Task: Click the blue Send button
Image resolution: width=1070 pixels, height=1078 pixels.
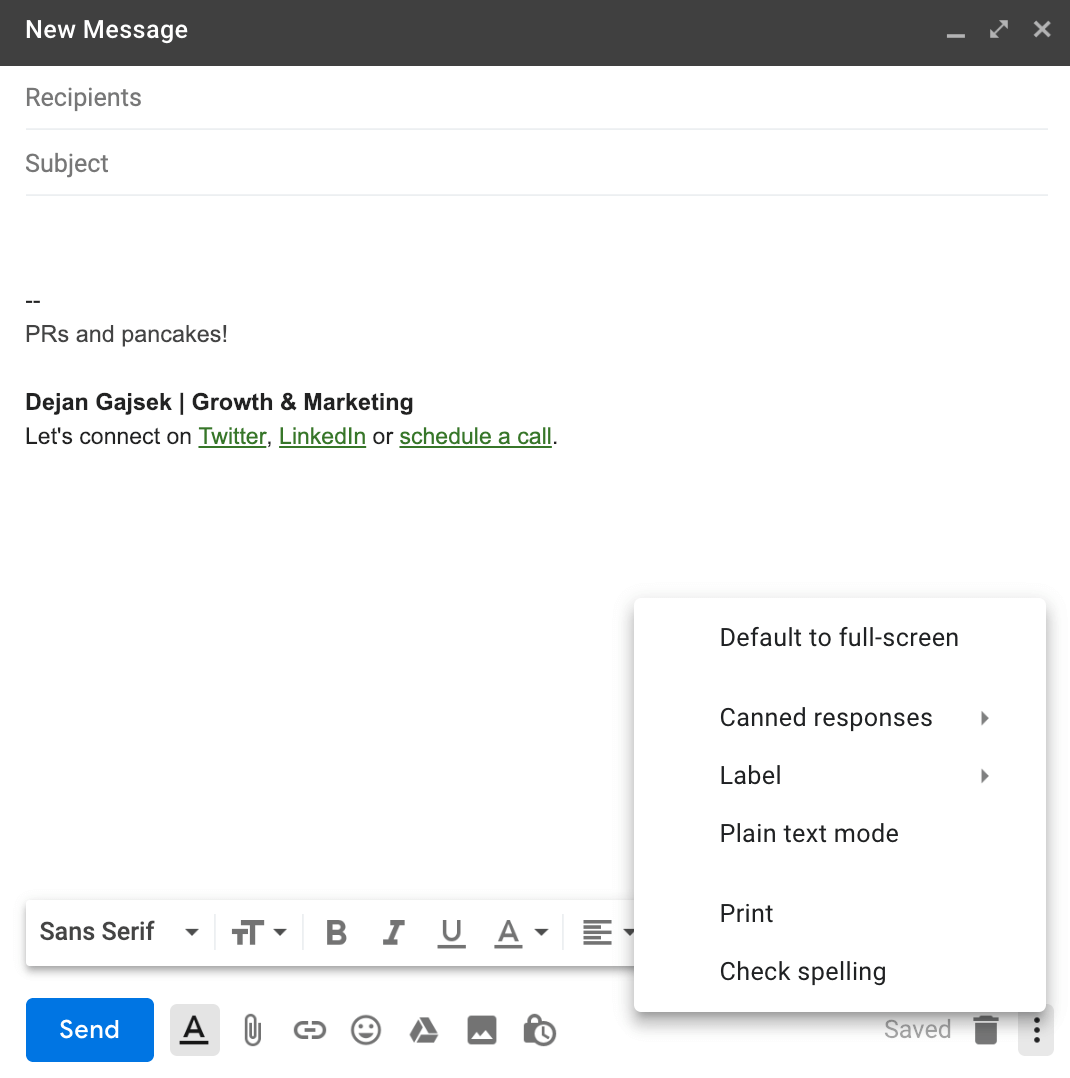Action: point(89,1030)
